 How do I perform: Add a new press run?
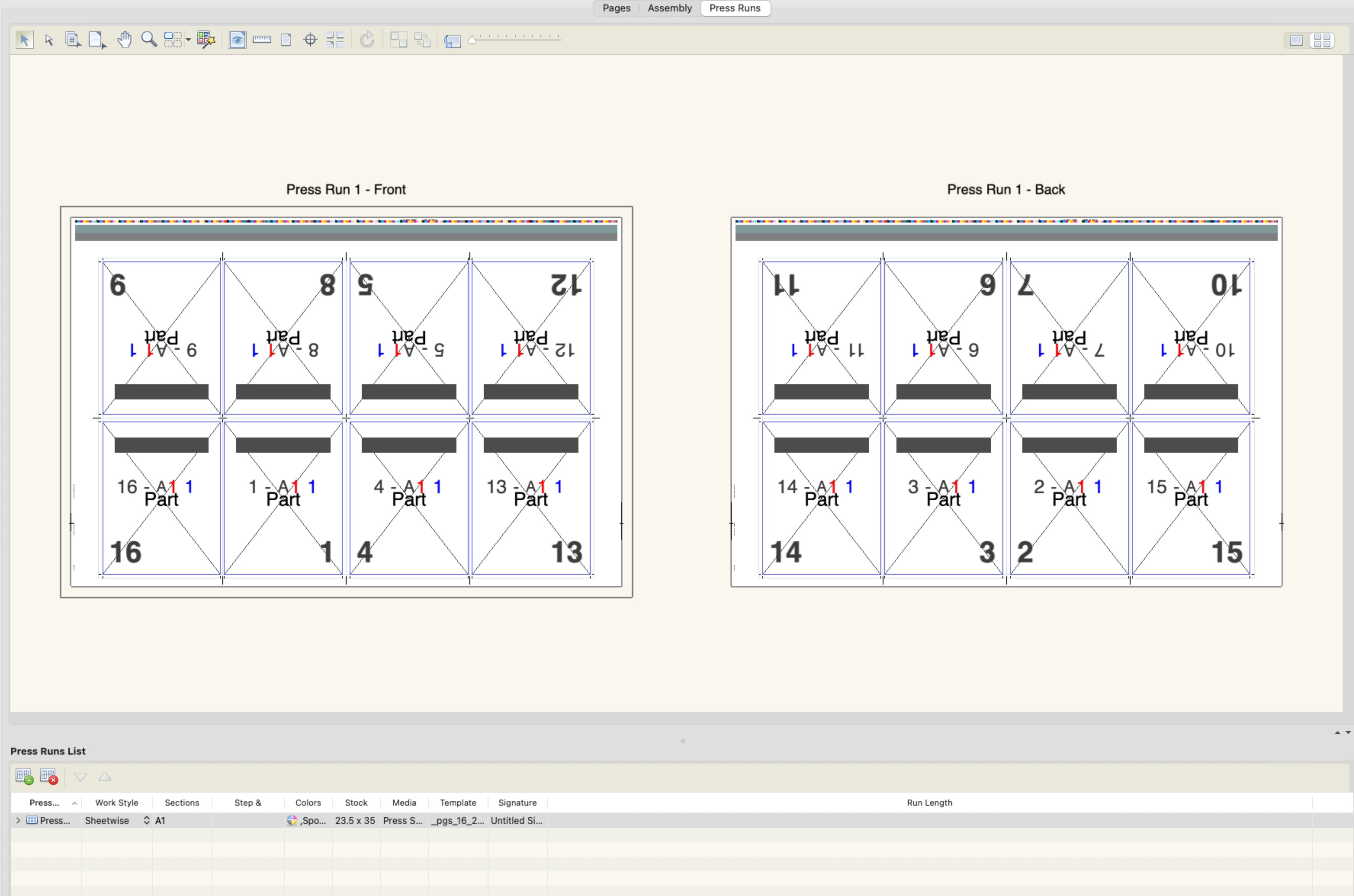coord(24,777)
